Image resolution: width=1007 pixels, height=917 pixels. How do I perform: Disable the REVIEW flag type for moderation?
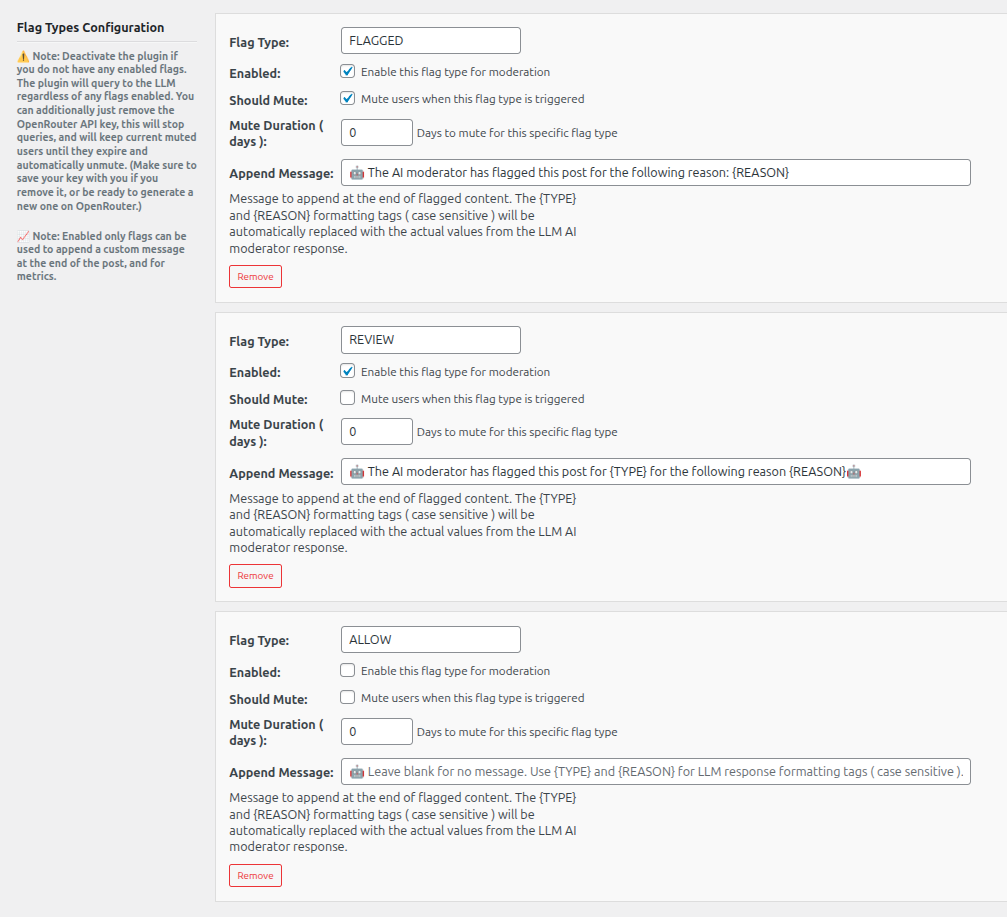click(x=347, y=370)
